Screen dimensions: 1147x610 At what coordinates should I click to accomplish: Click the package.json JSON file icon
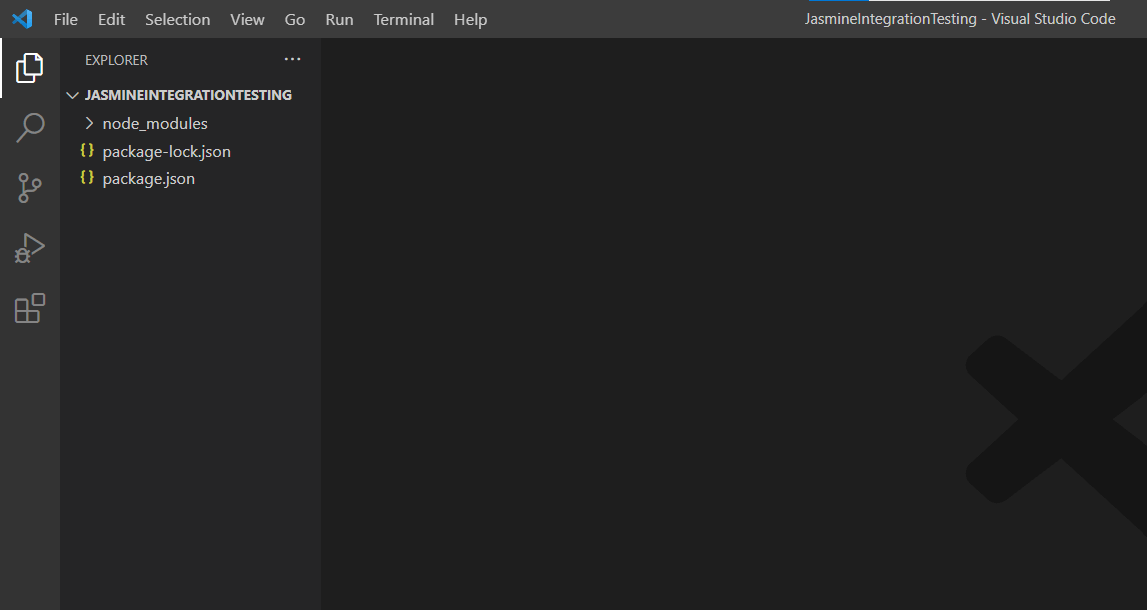(87, 178)
